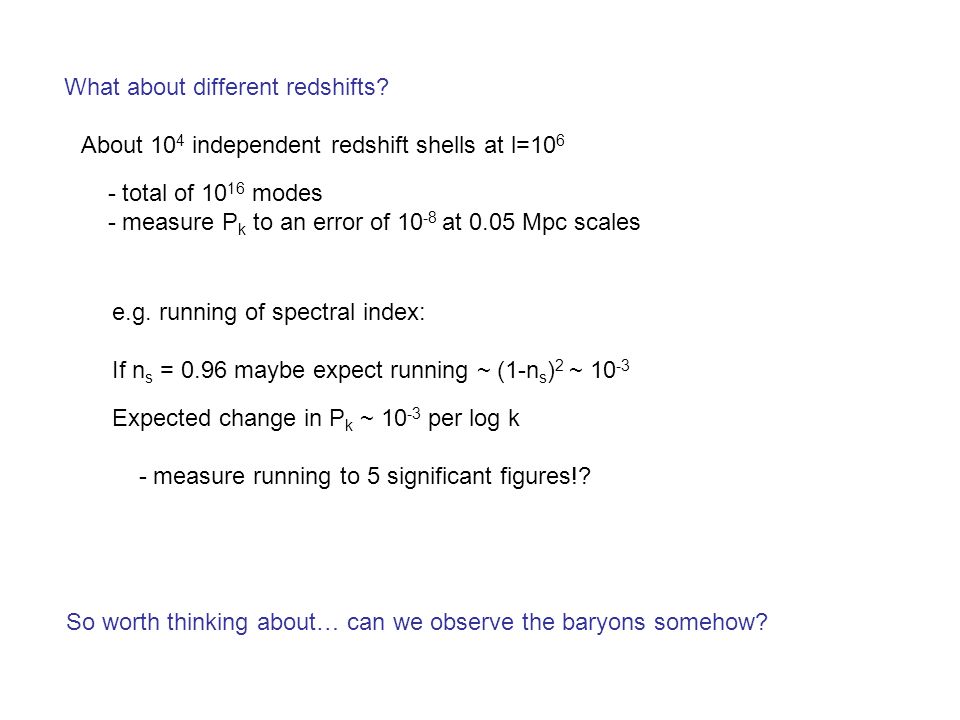Click the heading 'What about different redshifts?'

[227, 87]
